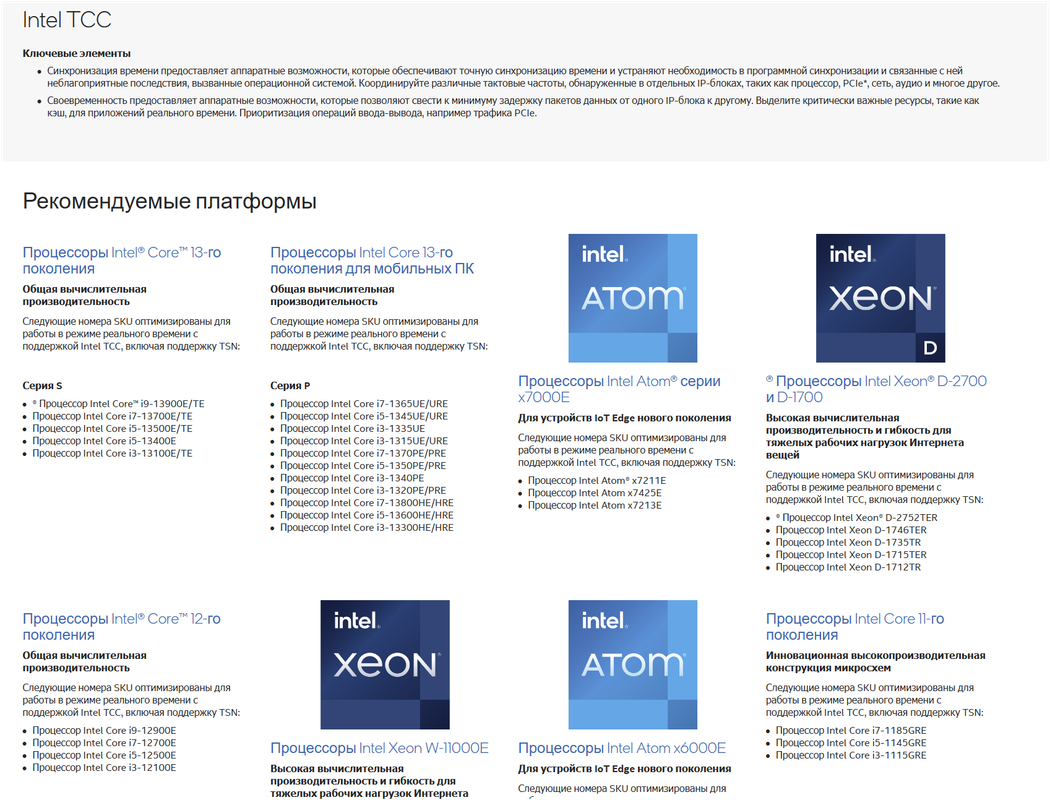The image size is (1050, 800).
Task: Select list item Intel Core i5-1145GRE
Action: [851, 742]
